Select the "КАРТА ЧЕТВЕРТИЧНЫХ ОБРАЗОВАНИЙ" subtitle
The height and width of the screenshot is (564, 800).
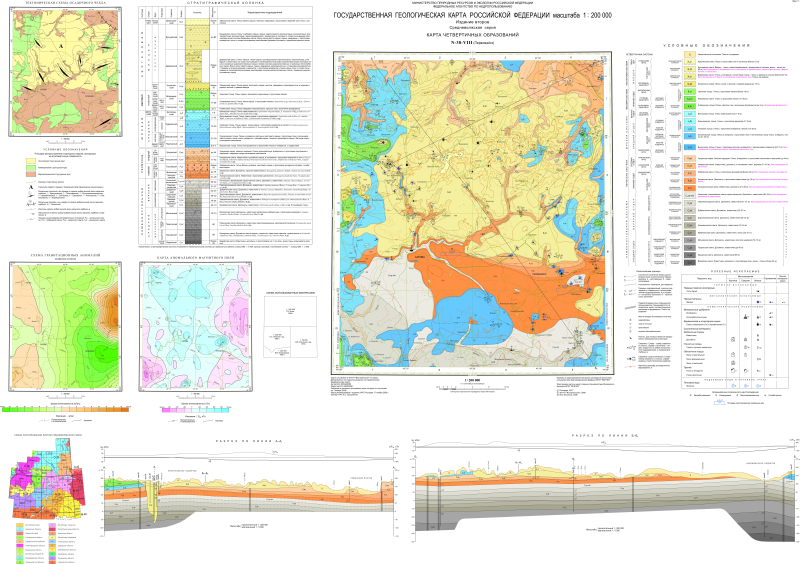coord(471,35)
